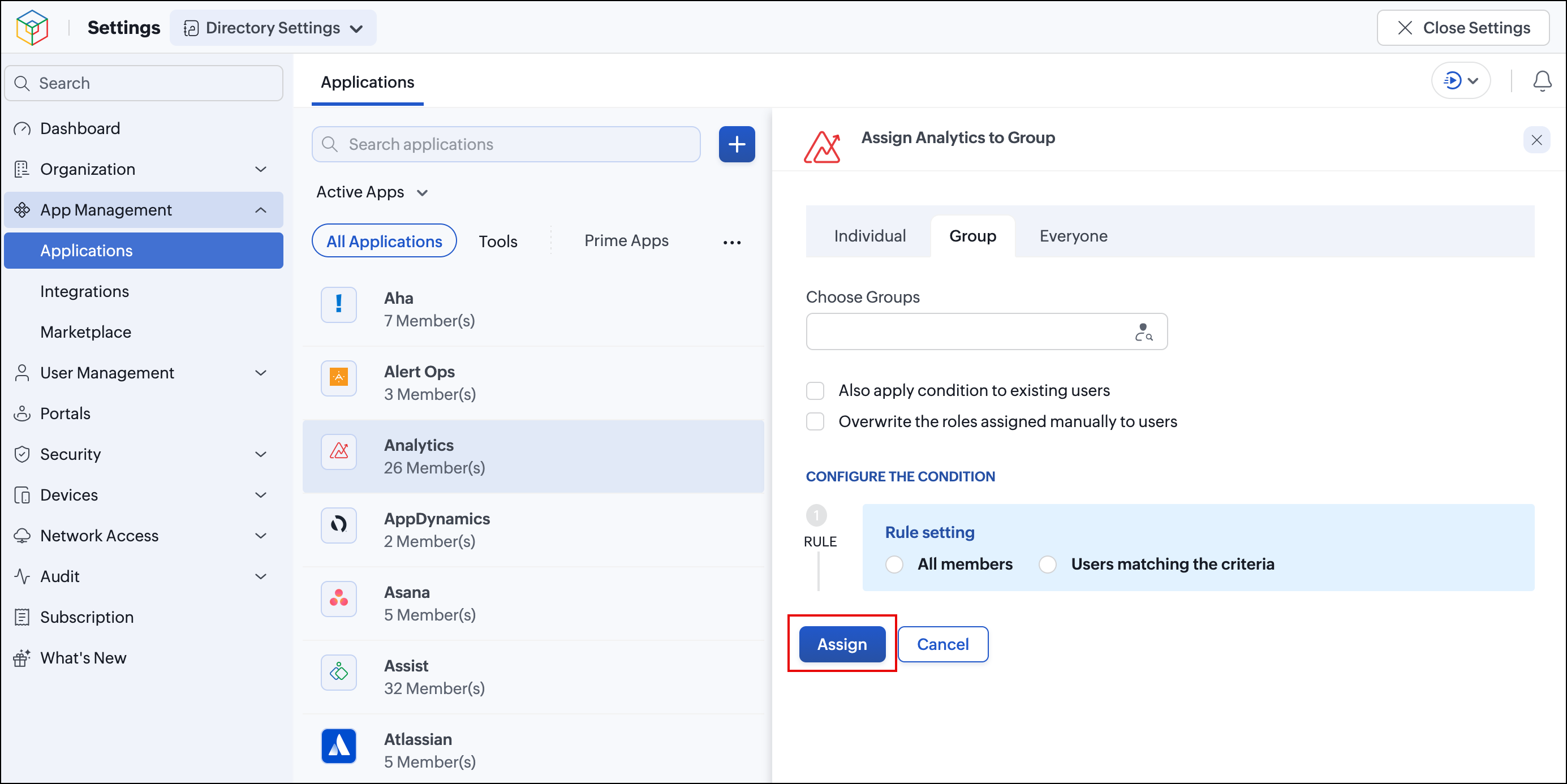
Task: Click the Cancel button
Action: click(x=943, y=644)
